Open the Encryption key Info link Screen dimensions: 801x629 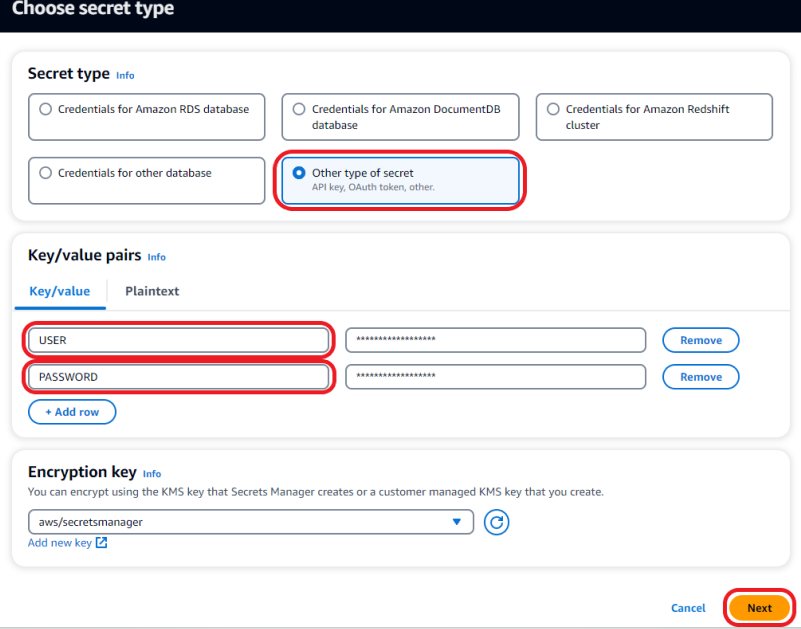[x=151, y=473]
